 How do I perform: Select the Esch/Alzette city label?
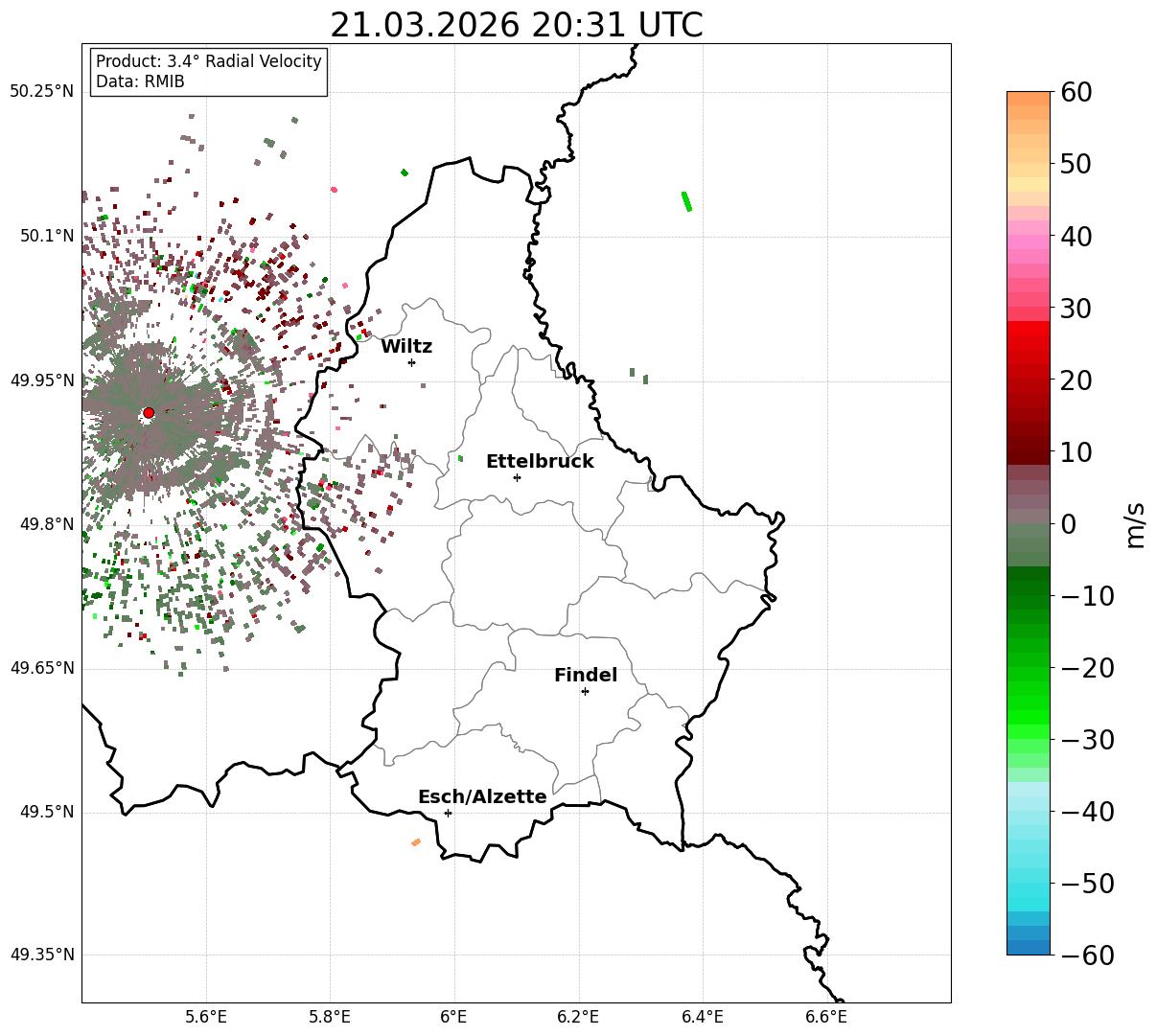tap(482, 797)
